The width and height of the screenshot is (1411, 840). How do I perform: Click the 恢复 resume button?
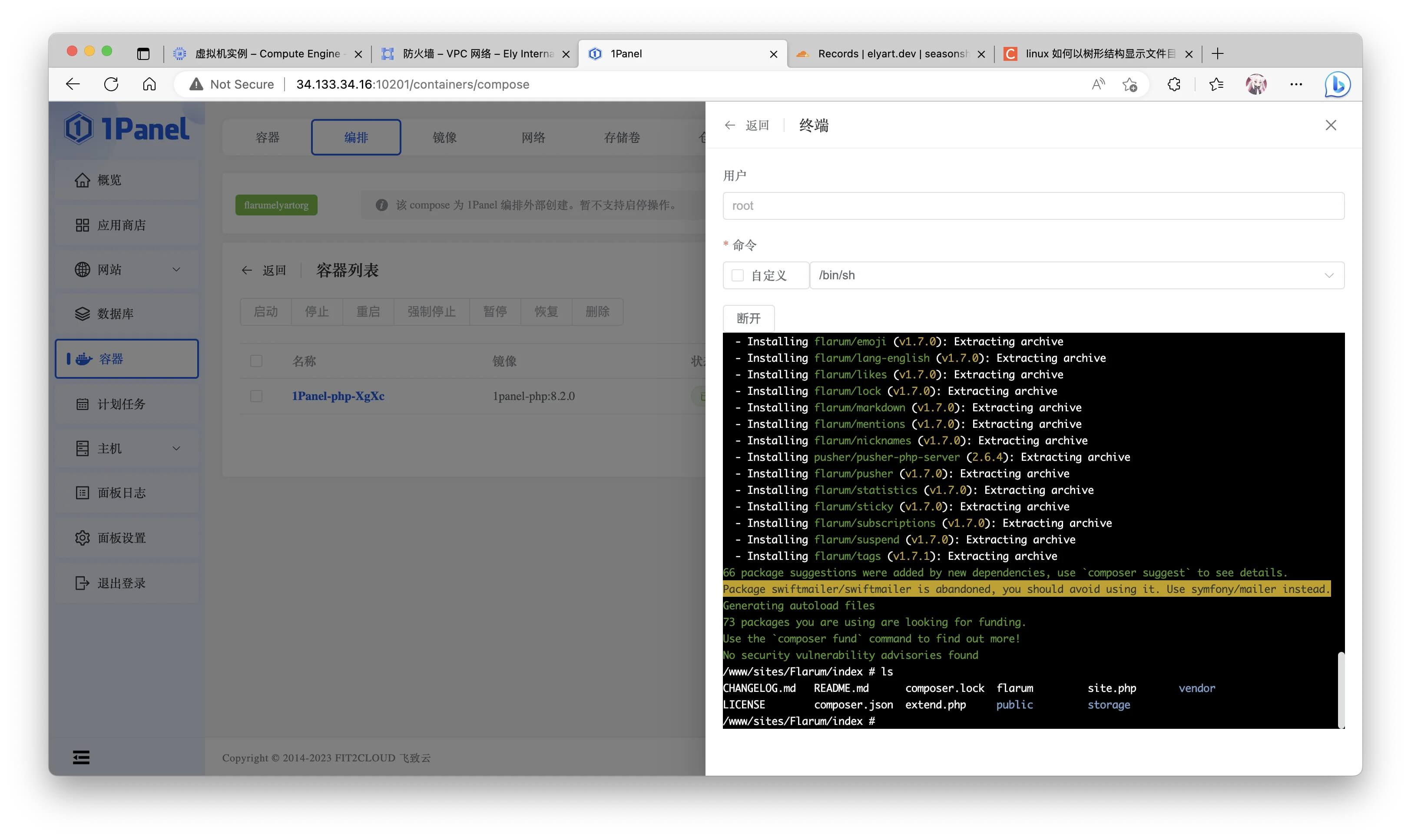[546, 312]
